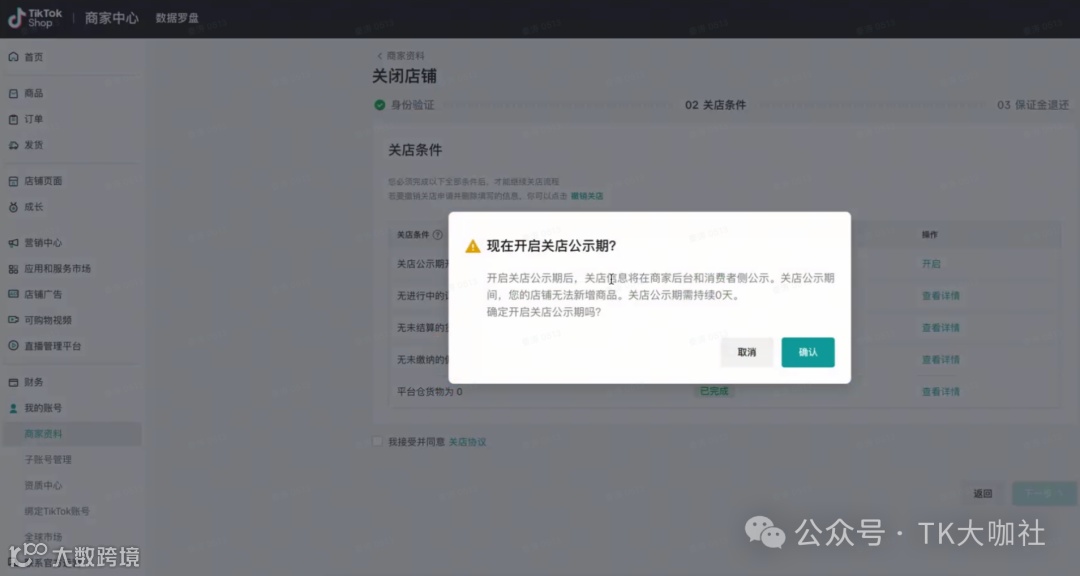Viewport: 1080px width, 576px height.
Task: Click 开启 in the 关店公示期 row
Action: [x=931, y=264]
